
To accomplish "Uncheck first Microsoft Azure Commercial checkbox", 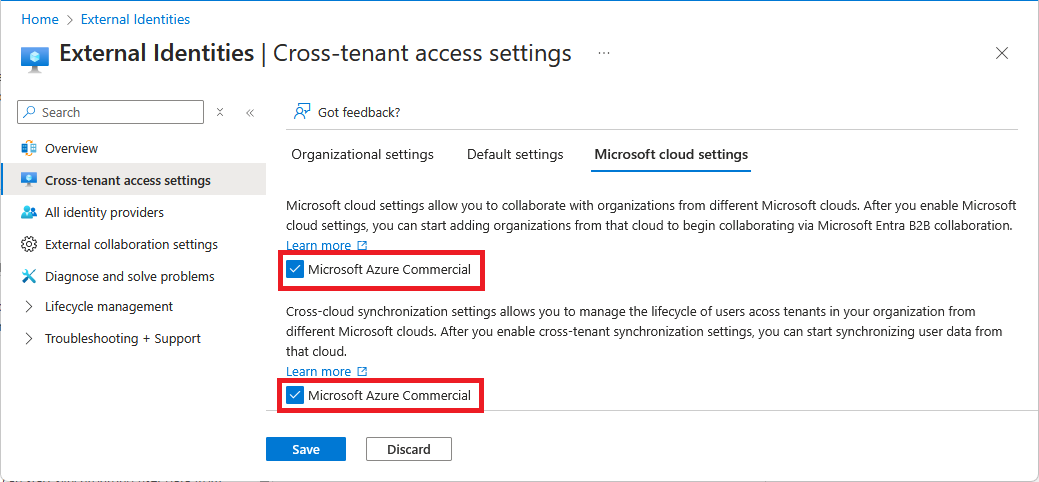I will point(295,269).
